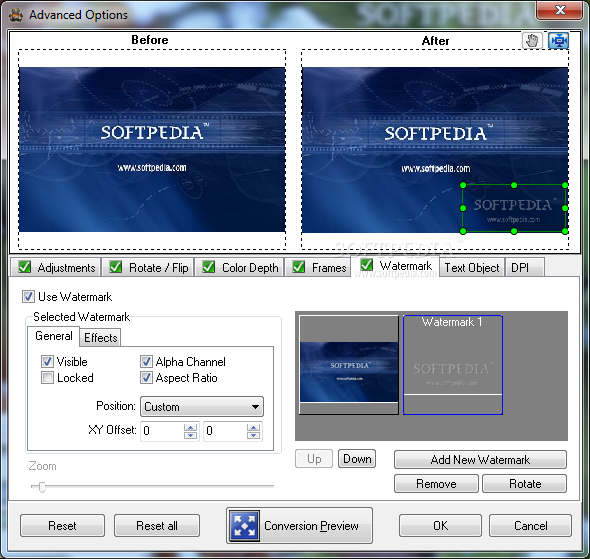Select the base image thumbnail in watermark list
Screen dimensions: 590x559
(349, 365)
